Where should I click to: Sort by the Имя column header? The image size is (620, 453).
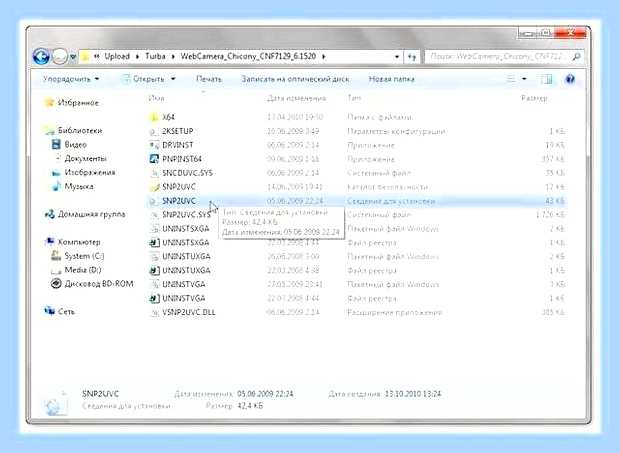click(x=156, y=98)
